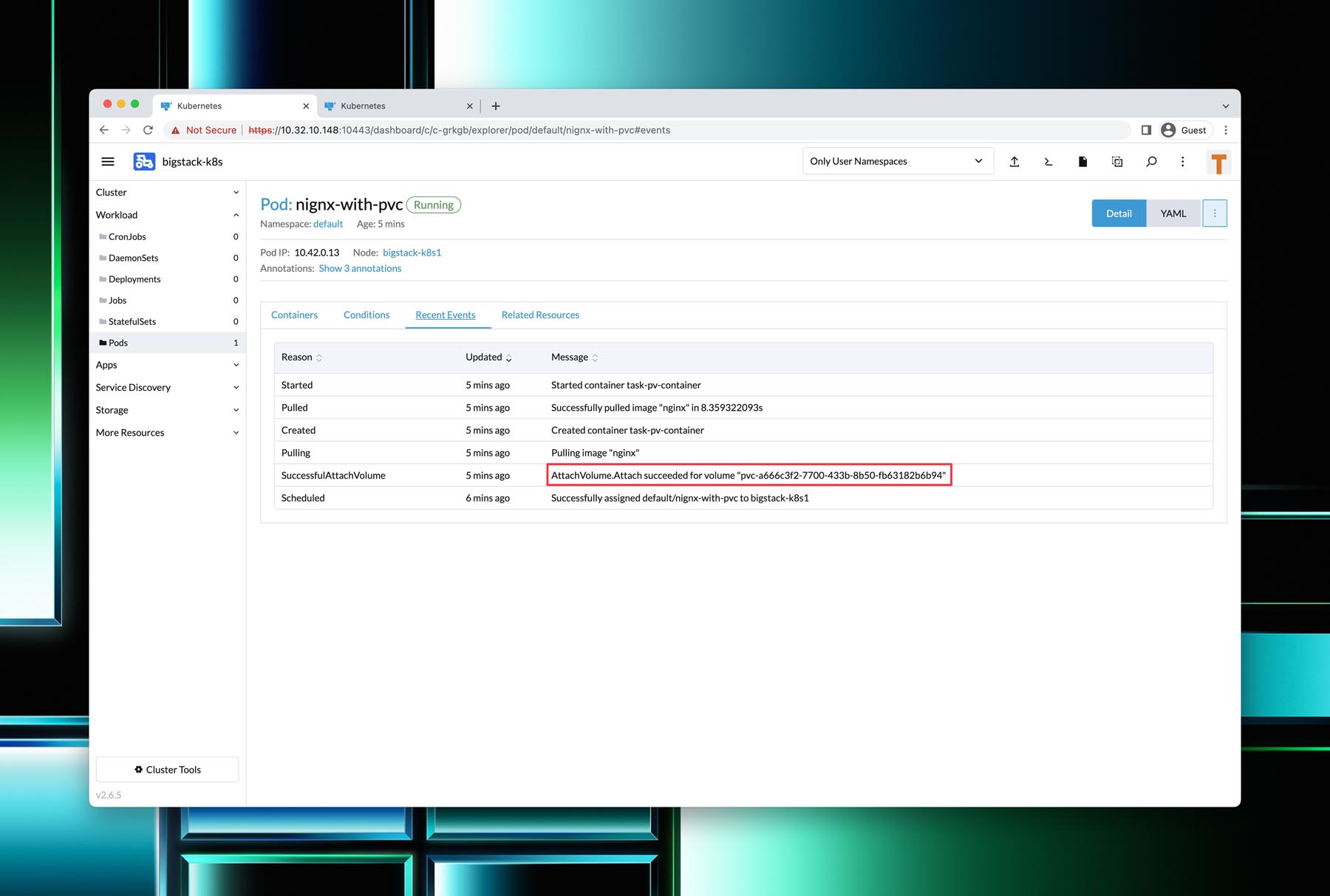Open StatefulSets in sidebar
1330x896 pixels.
point(167,322)
